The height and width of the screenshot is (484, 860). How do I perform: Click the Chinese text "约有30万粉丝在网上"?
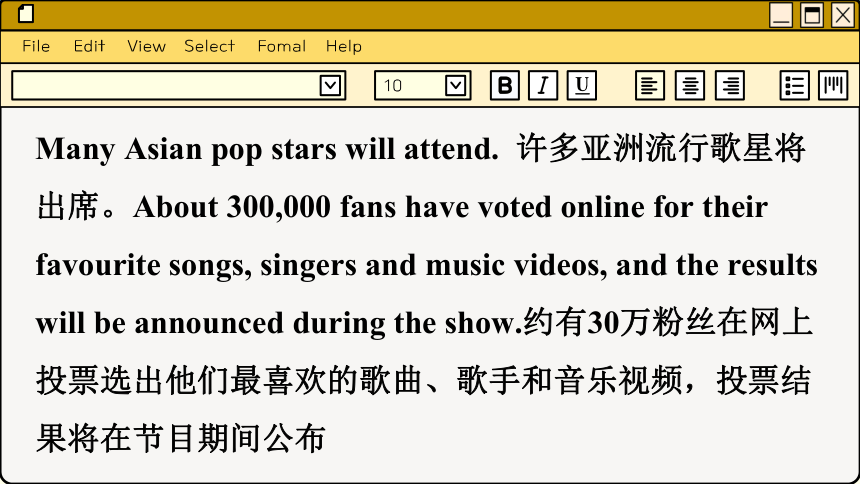pyautogui.click(x=667, y=323)
